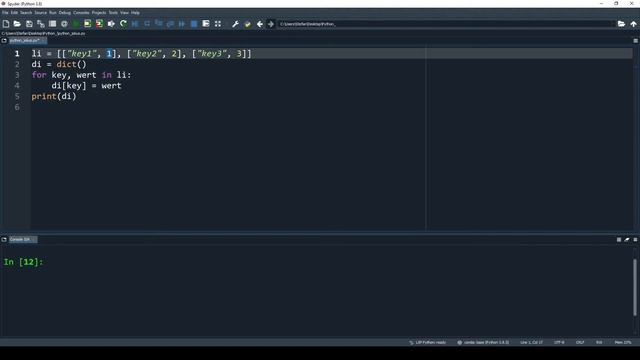The width and height of the screenshot is (640, 360).
Task: Click Line 1, Col 17 status entry
Action: (x=531, y=342)
